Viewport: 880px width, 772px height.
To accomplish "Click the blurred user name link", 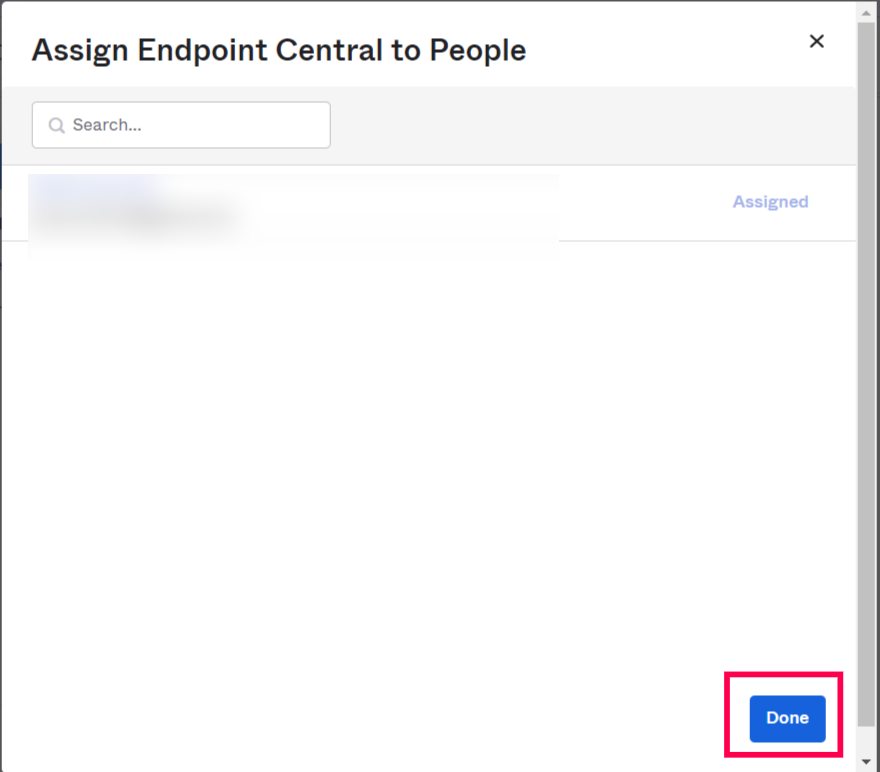I will click(95, 188).
